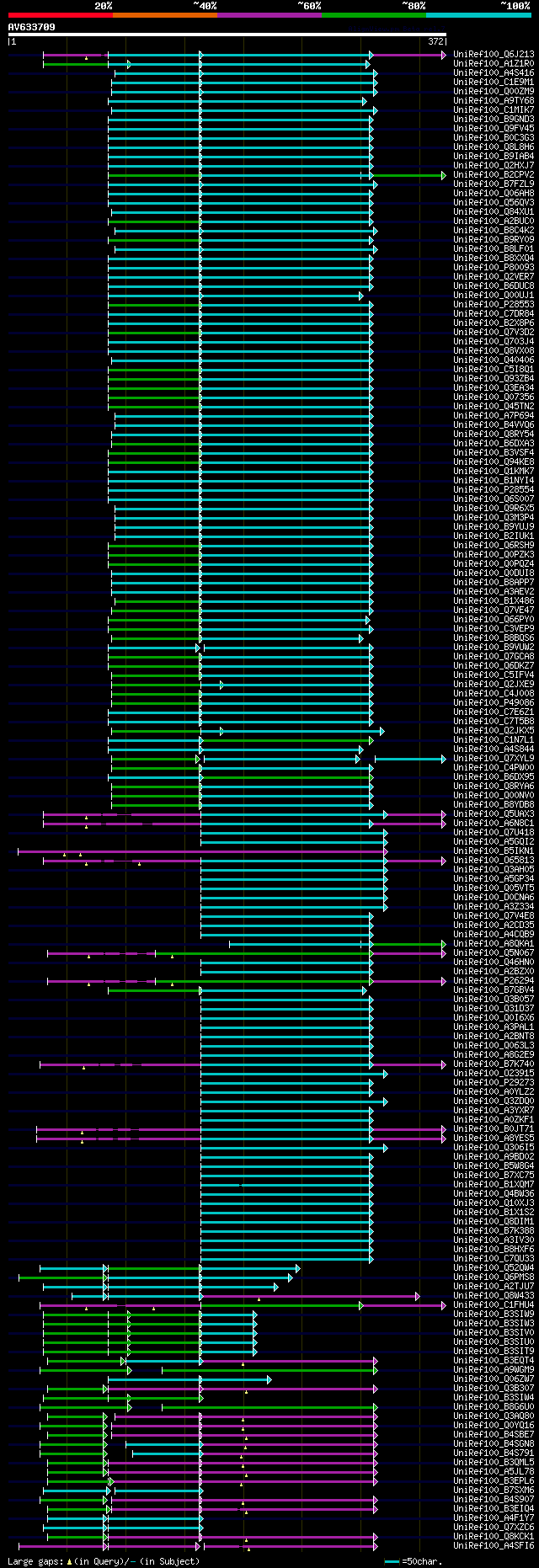Click the query name AV633709
Image resolution: width=539 pixels, height=1568 pixels.
click(32, 26)
